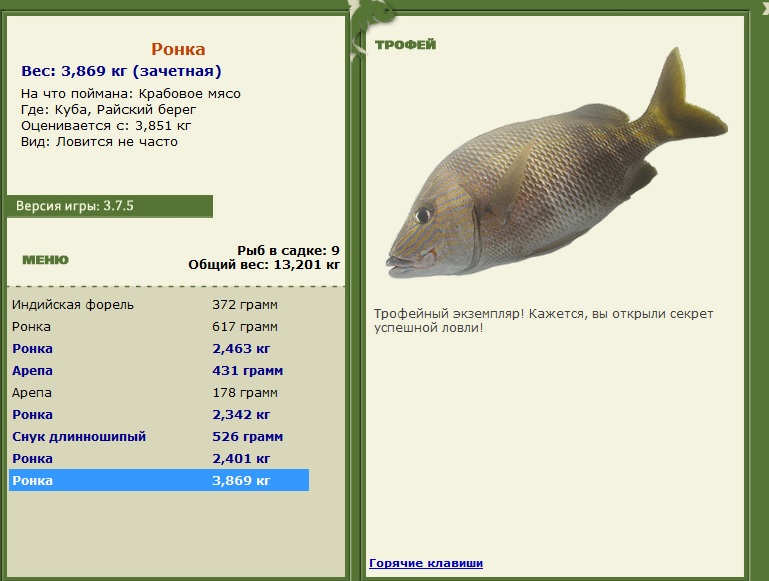The height and width of the screenshot is (581, 769).
Task: Select the Снук длинношипый 526 грамм row
Action: point(159,436)
